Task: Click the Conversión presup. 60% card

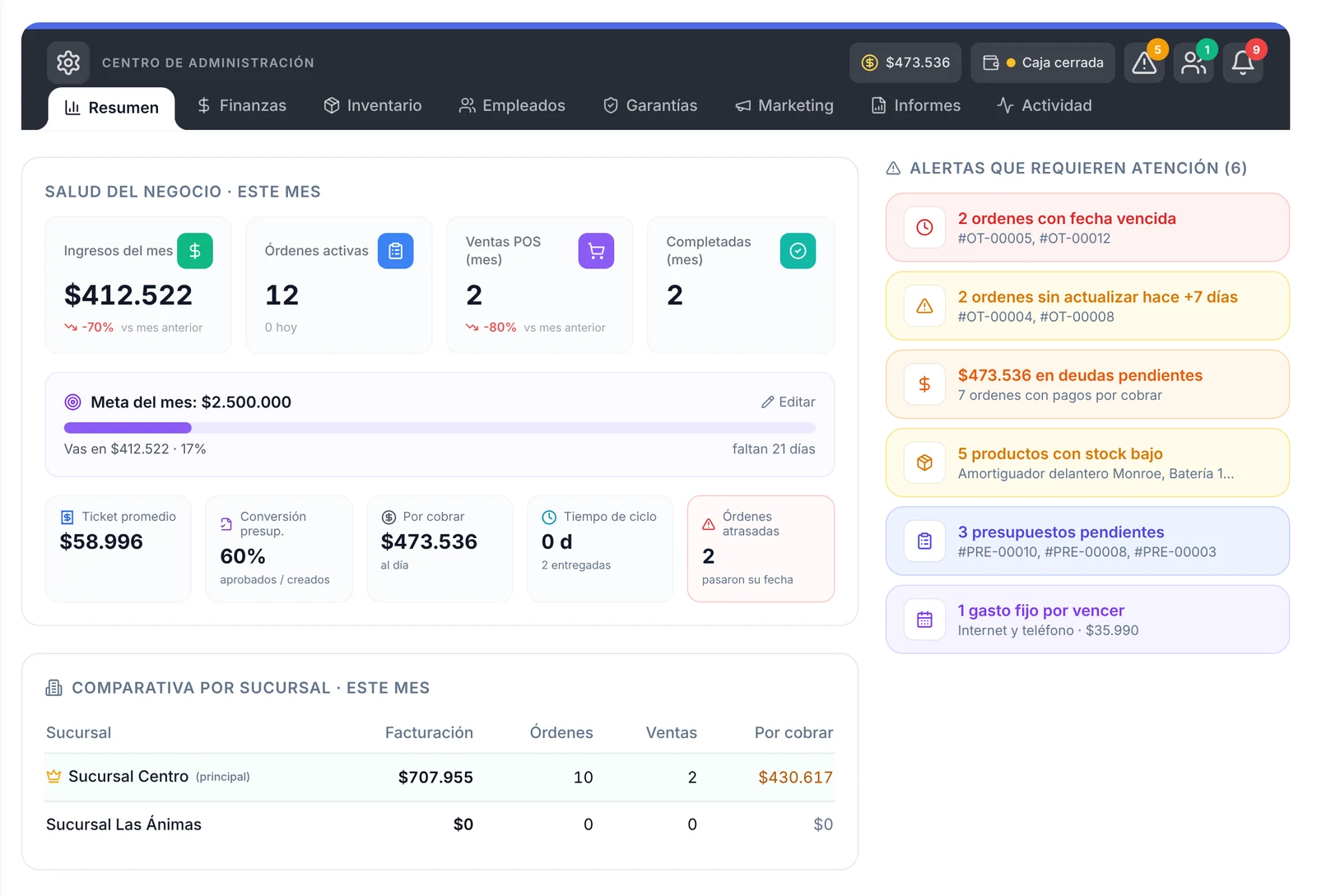Action: click(x=279, y=549)
